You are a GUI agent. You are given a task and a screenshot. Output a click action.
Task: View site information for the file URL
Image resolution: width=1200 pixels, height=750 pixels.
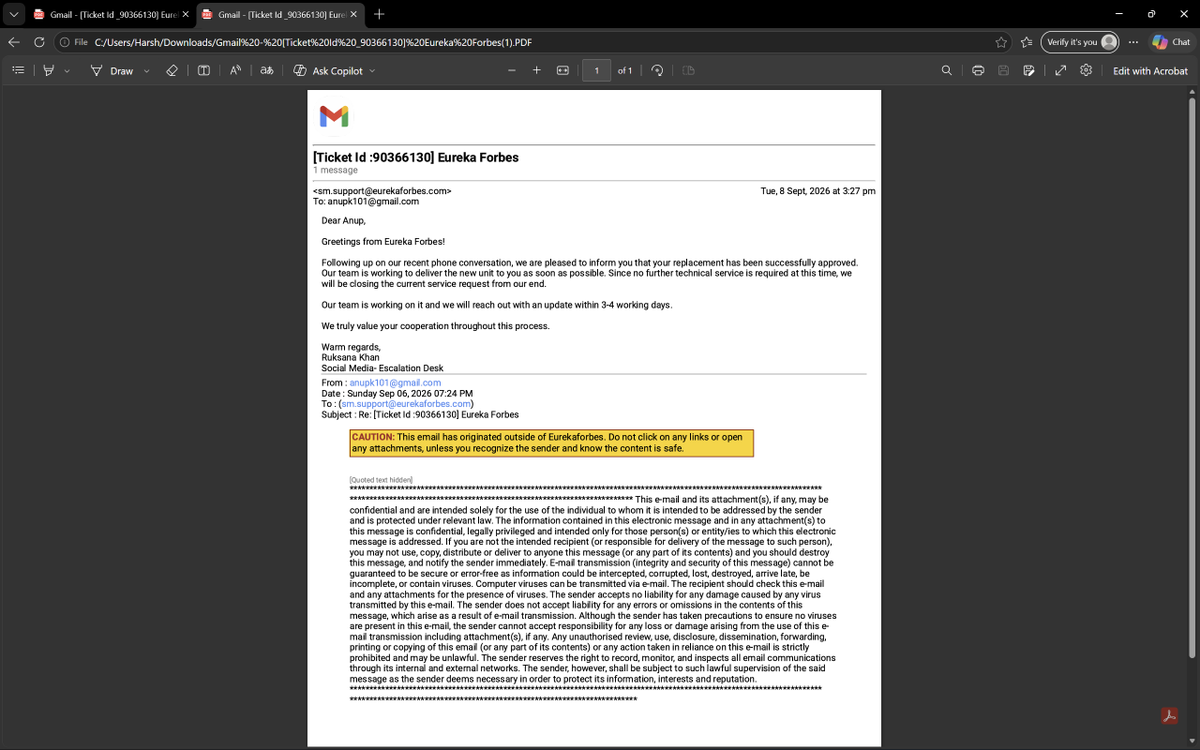(x=73, y=42)
